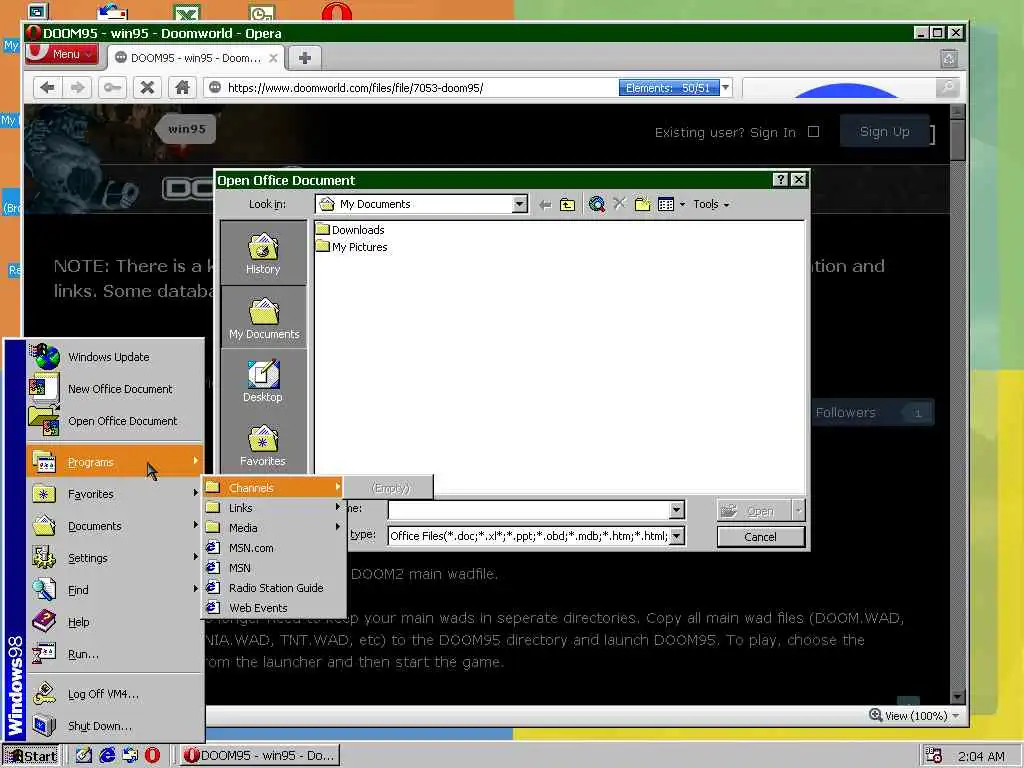Open the Views dropdown arrow
Image resolution: width=1024 pixels, height=768 pixels.
(x=682, y=204)
